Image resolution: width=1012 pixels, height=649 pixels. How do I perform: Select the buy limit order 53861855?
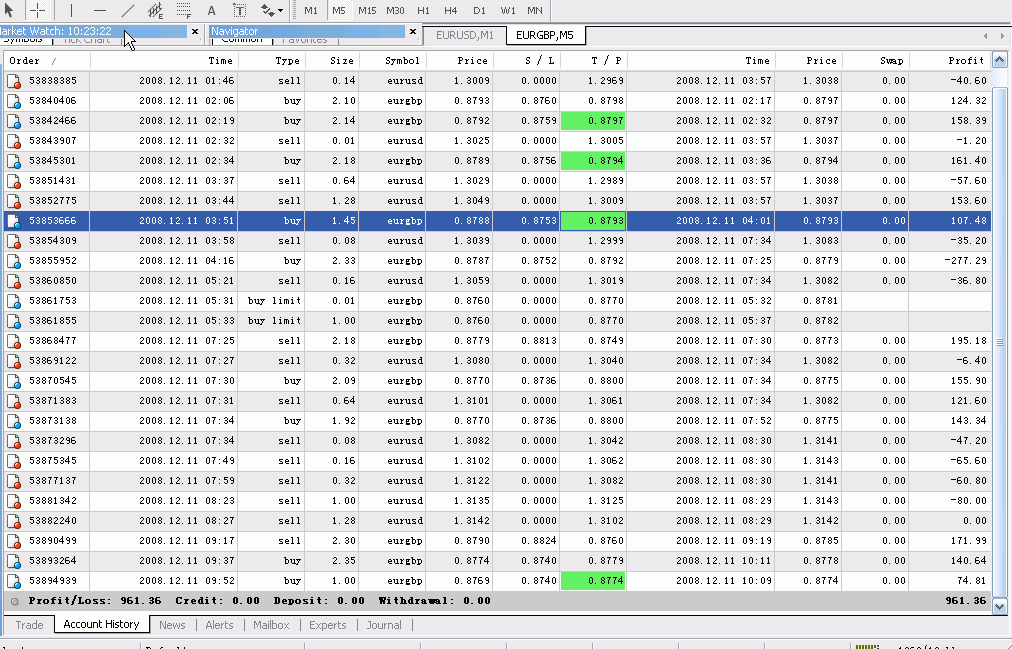(498, 321)
